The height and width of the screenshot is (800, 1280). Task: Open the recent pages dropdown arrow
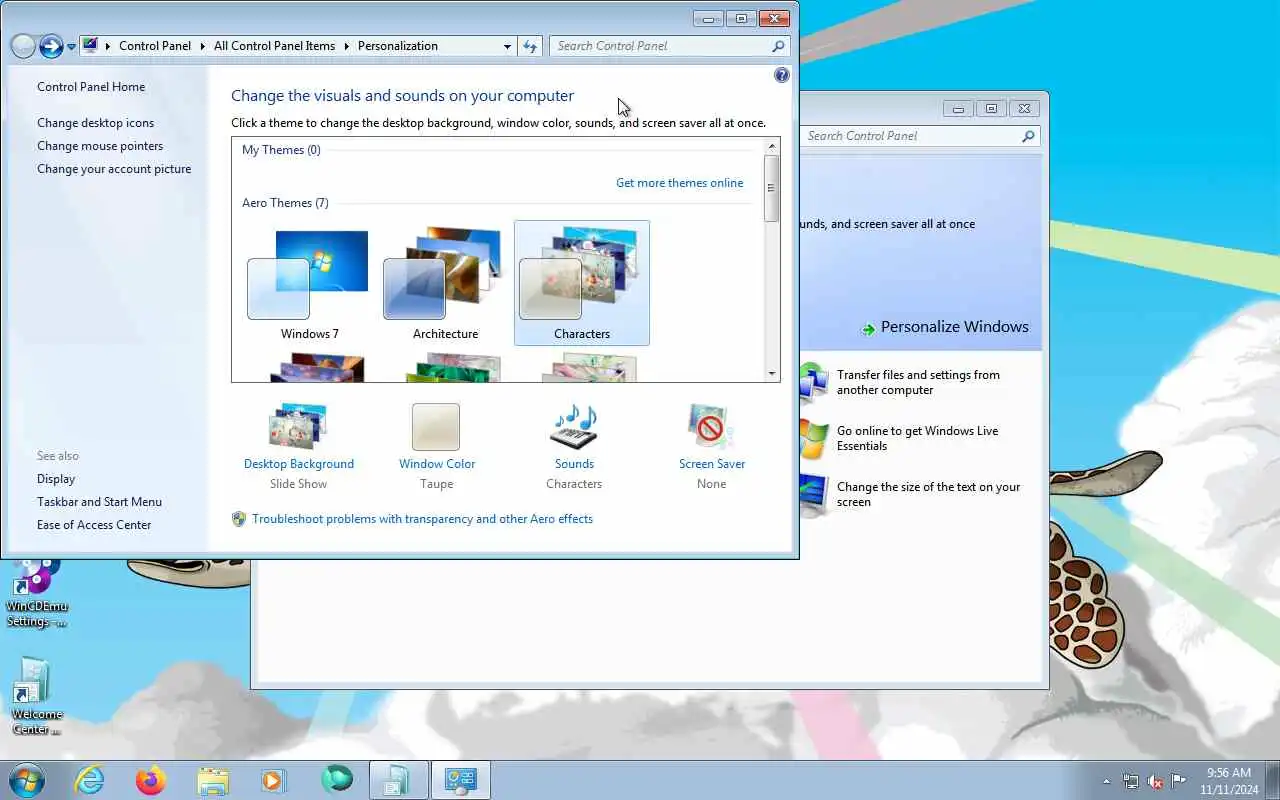click(71, 47)
